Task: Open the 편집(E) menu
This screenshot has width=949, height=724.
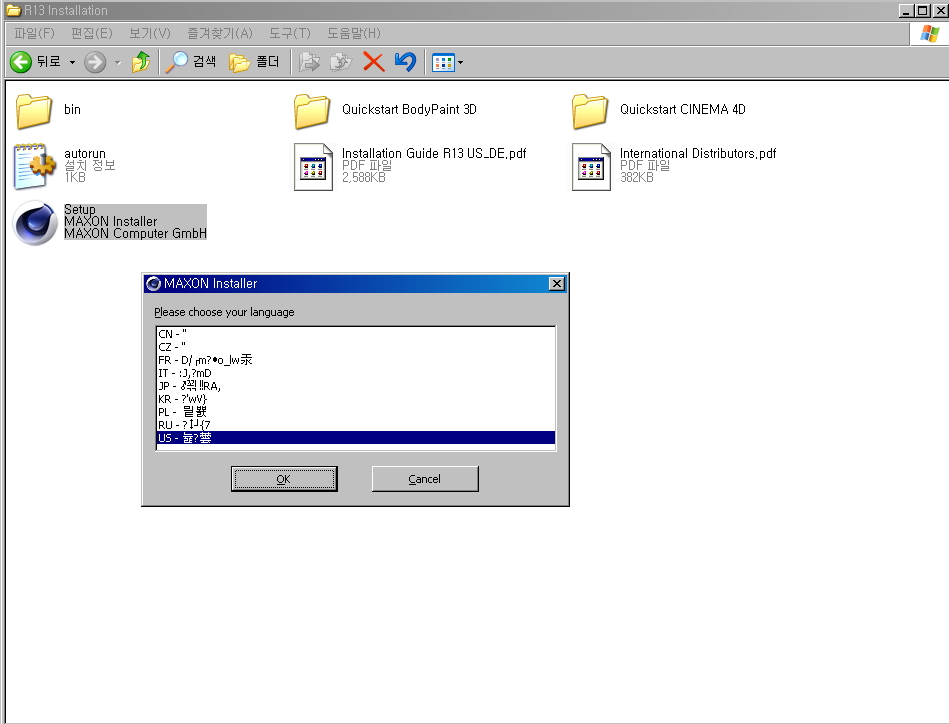Action: coord(91,33)
